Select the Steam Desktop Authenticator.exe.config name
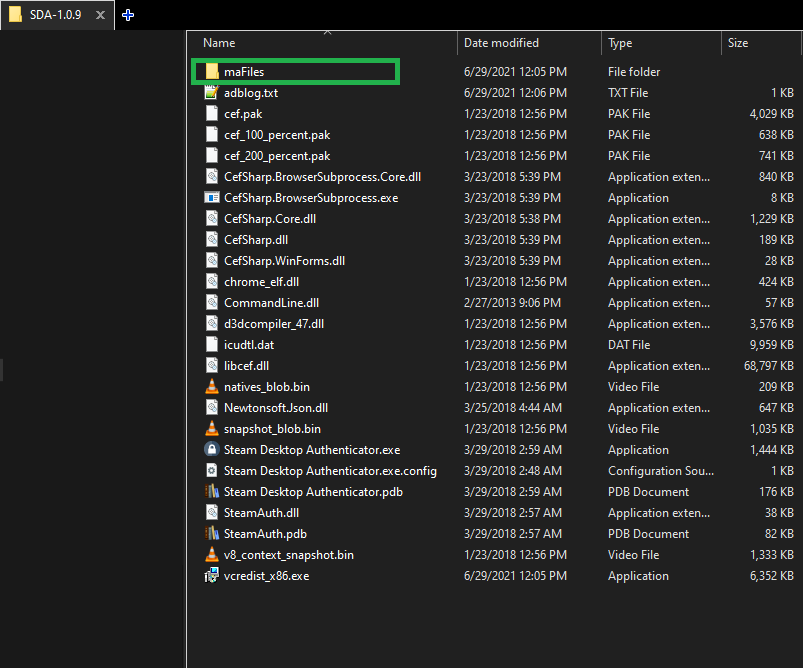This screenshot has height=668, width=803. click(x=330, y=471)
